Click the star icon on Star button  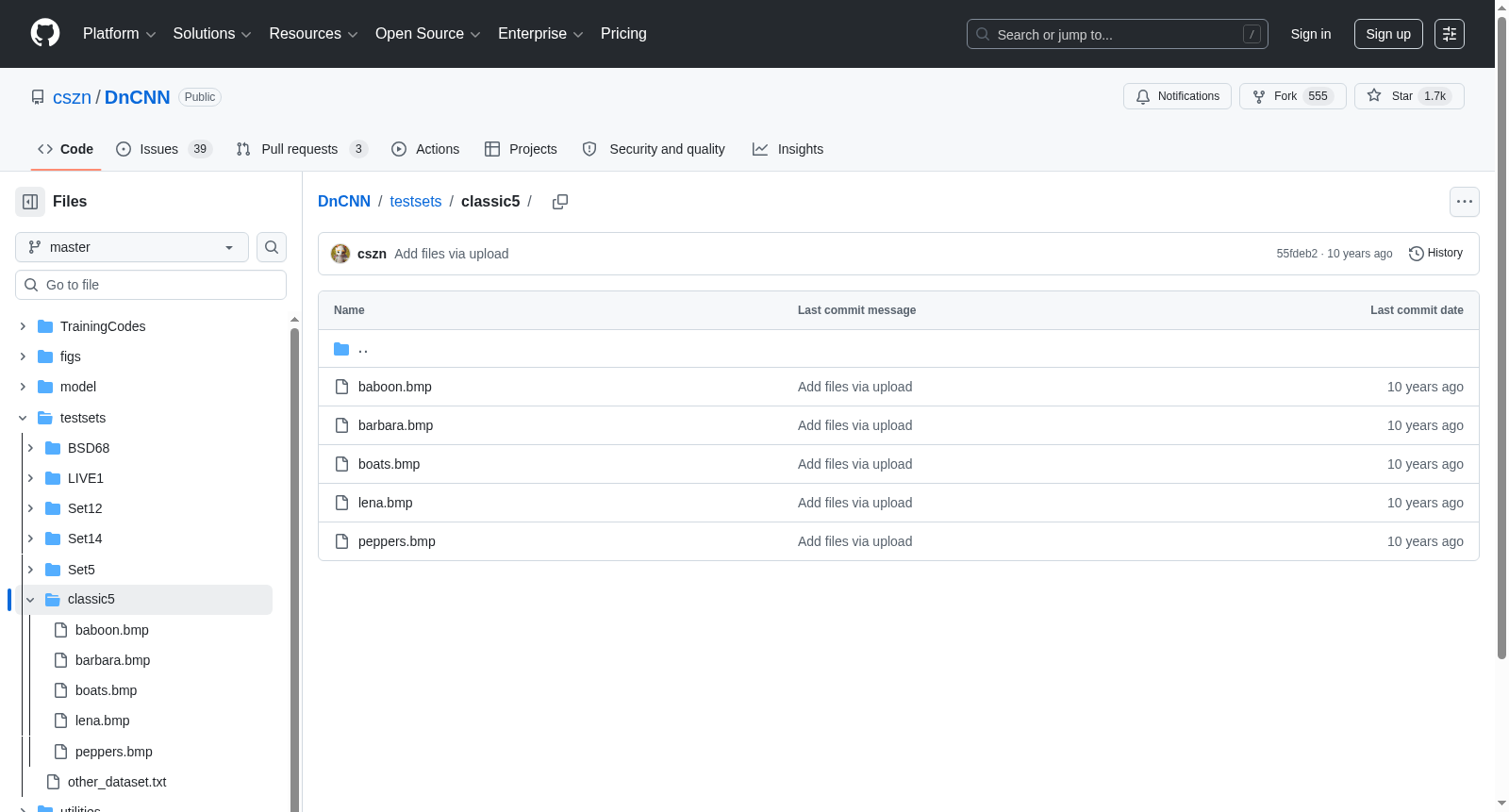click(1374, 96)
